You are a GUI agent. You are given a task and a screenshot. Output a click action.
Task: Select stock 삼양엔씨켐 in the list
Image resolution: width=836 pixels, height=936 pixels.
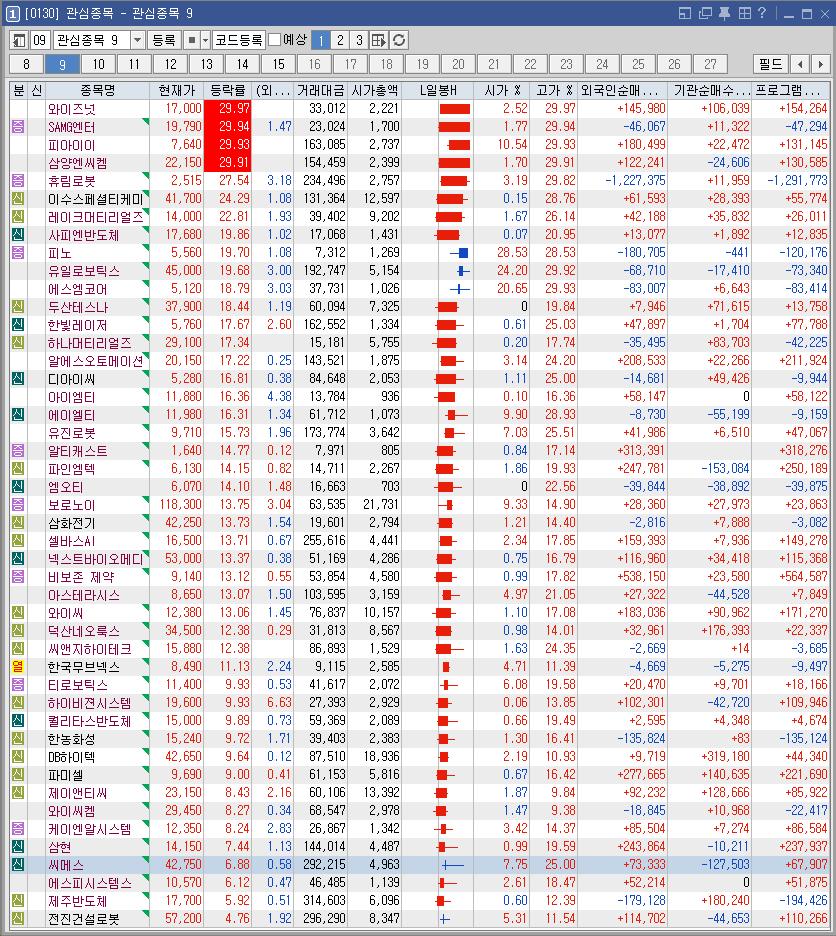[78, 162]
